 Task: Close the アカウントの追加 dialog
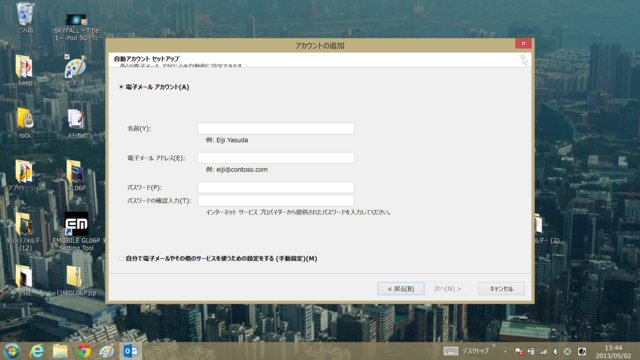pyautogui.click(x=523, y=43)
